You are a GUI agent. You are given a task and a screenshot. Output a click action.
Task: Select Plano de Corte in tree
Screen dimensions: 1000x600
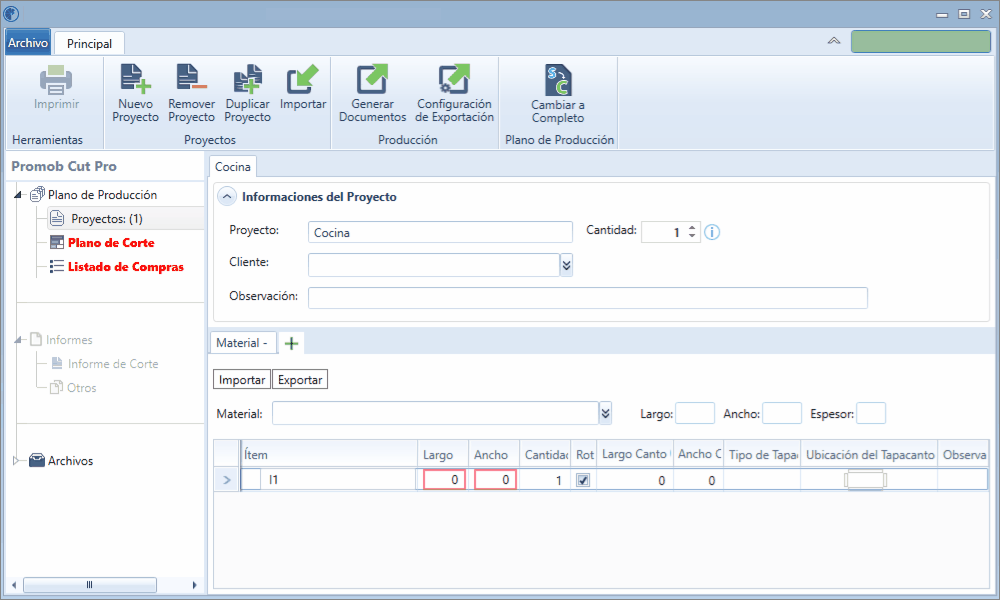[111, 243]
